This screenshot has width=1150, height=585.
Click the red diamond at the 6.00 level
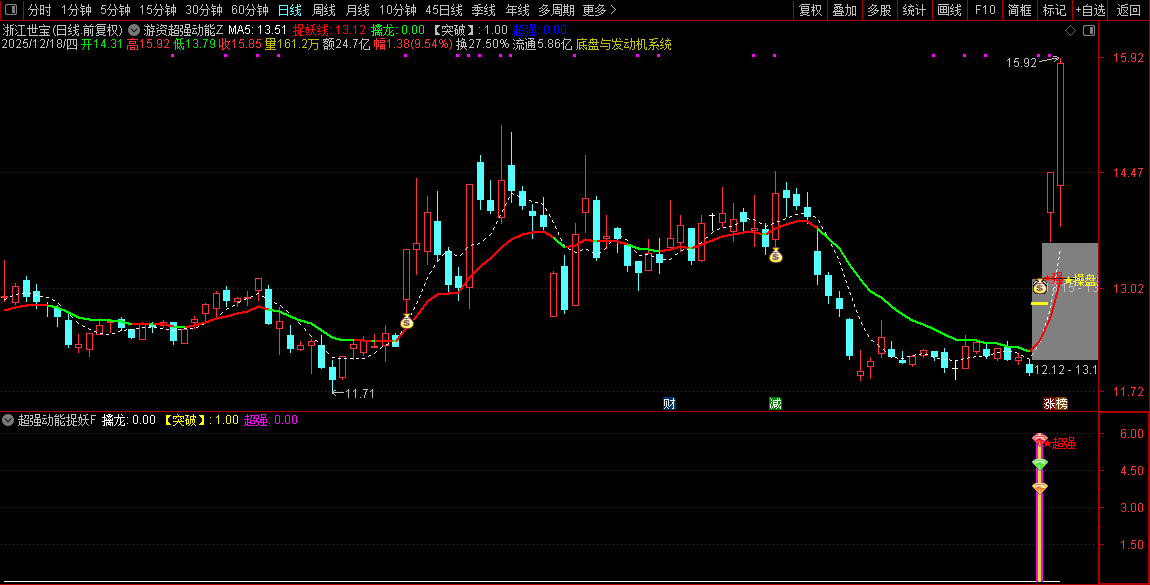[1039, 439]
